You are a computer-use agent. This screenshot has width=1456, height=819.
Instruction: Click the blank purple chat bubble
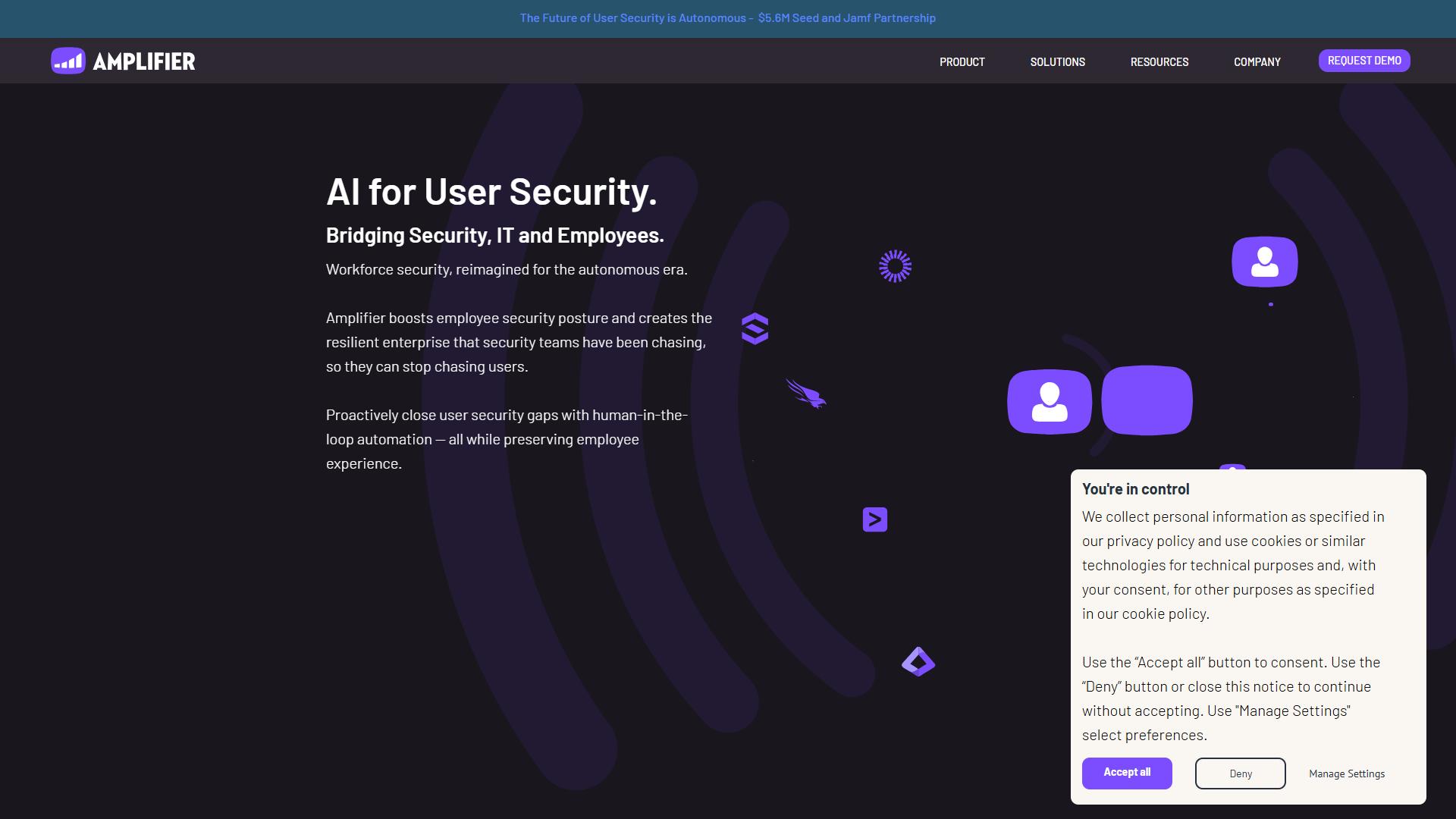[x=1147, y=400]
